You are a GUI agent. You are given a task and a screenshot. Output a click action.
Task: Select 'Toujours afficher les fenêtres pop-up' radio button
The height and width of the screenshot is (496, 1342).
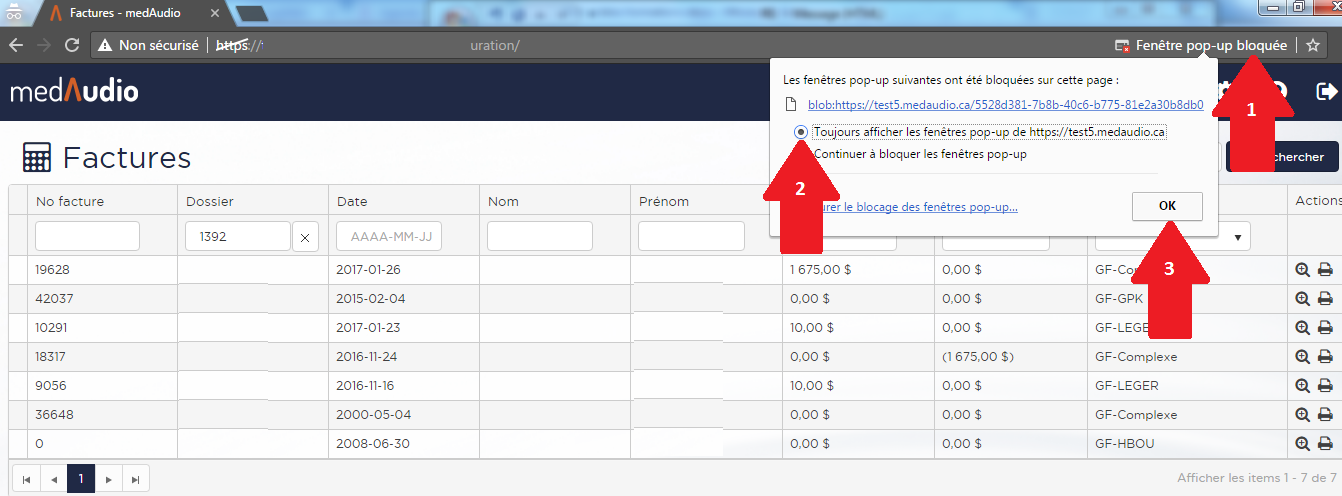pyautogui.click(x=801, y=132)
